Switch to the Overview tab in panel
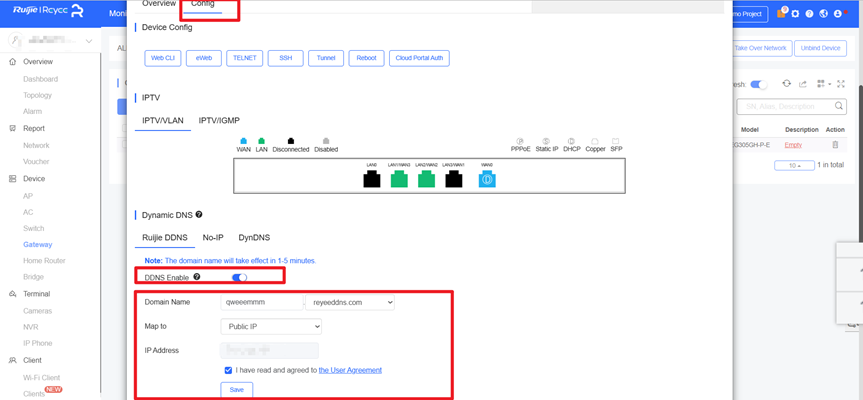This screenshot has width=863, height=400. pyautogui.click(x=159, y=4)
